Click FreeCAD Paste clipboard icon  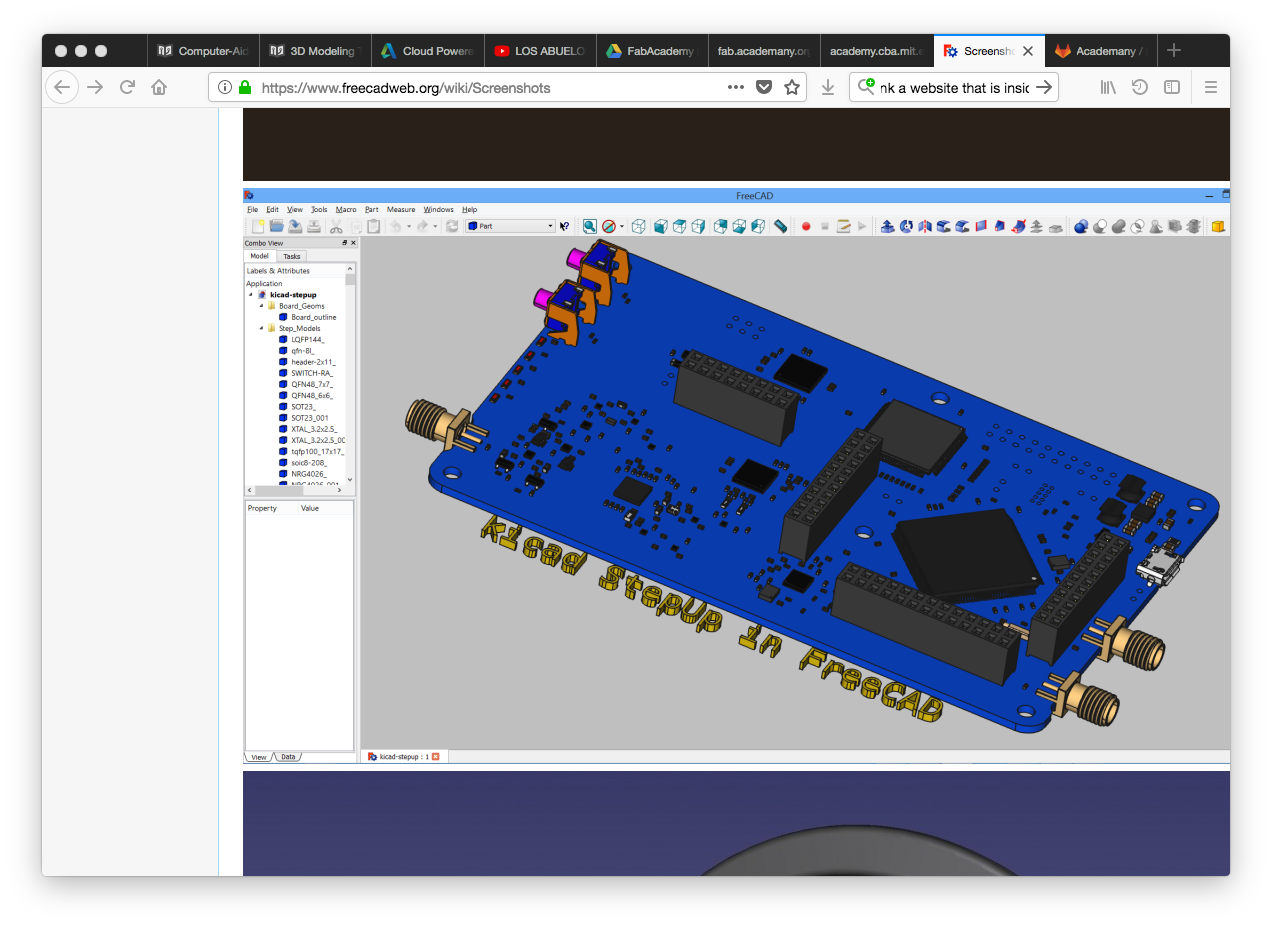coord(373,227)
